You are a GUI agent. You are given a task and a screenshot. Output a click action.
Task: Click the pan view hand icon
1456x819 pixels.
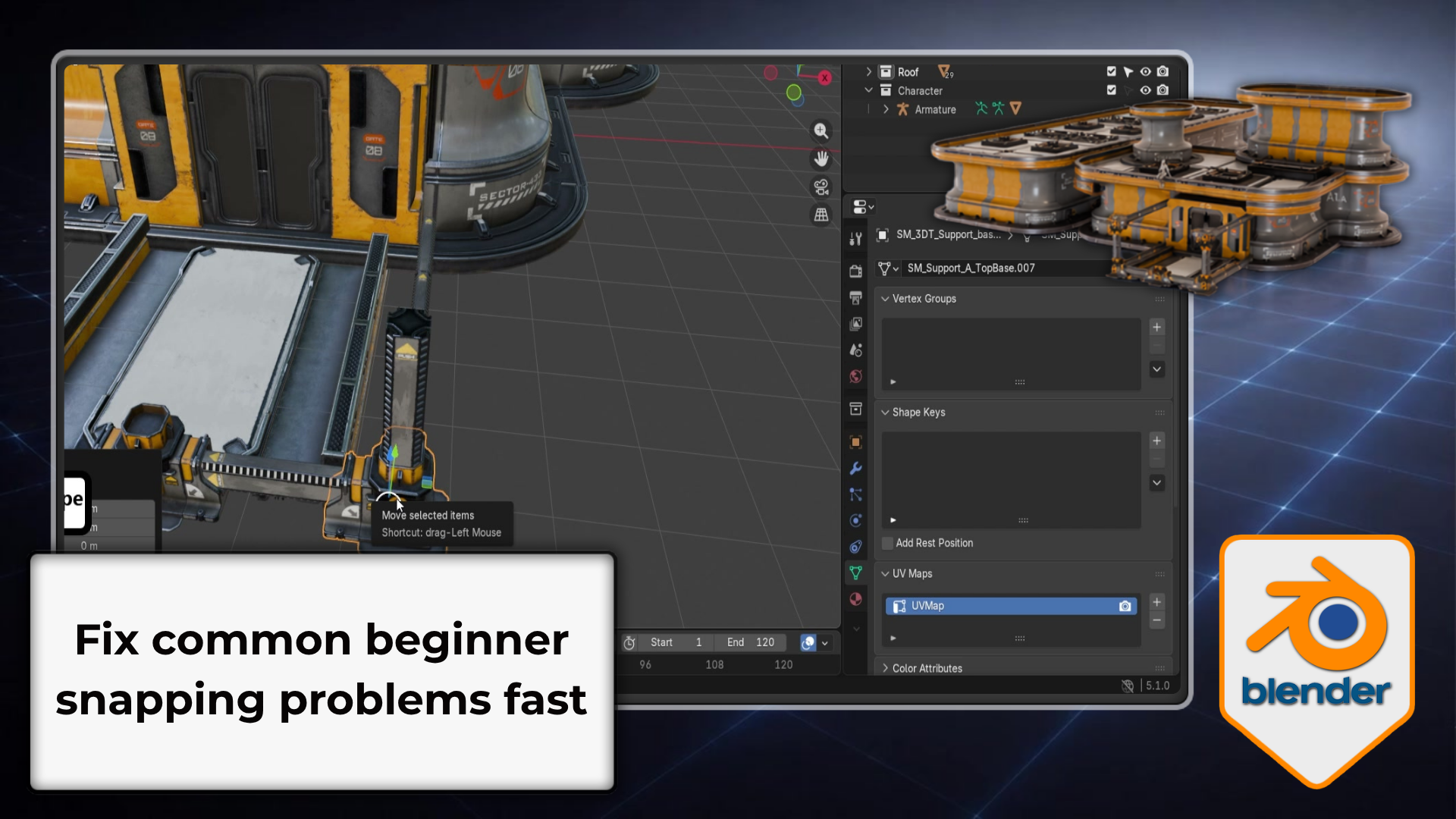tap(821, 159)
